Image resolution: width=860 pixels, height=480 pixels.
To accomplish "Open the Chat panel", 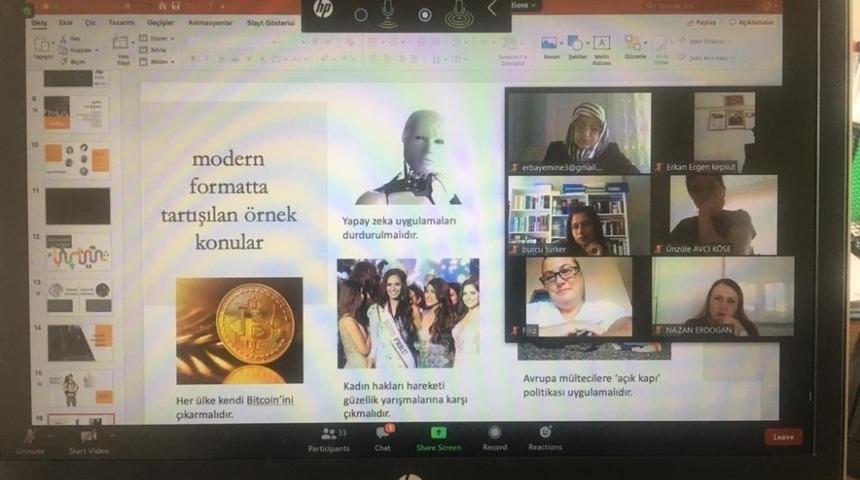I will [x=383, y=438].
